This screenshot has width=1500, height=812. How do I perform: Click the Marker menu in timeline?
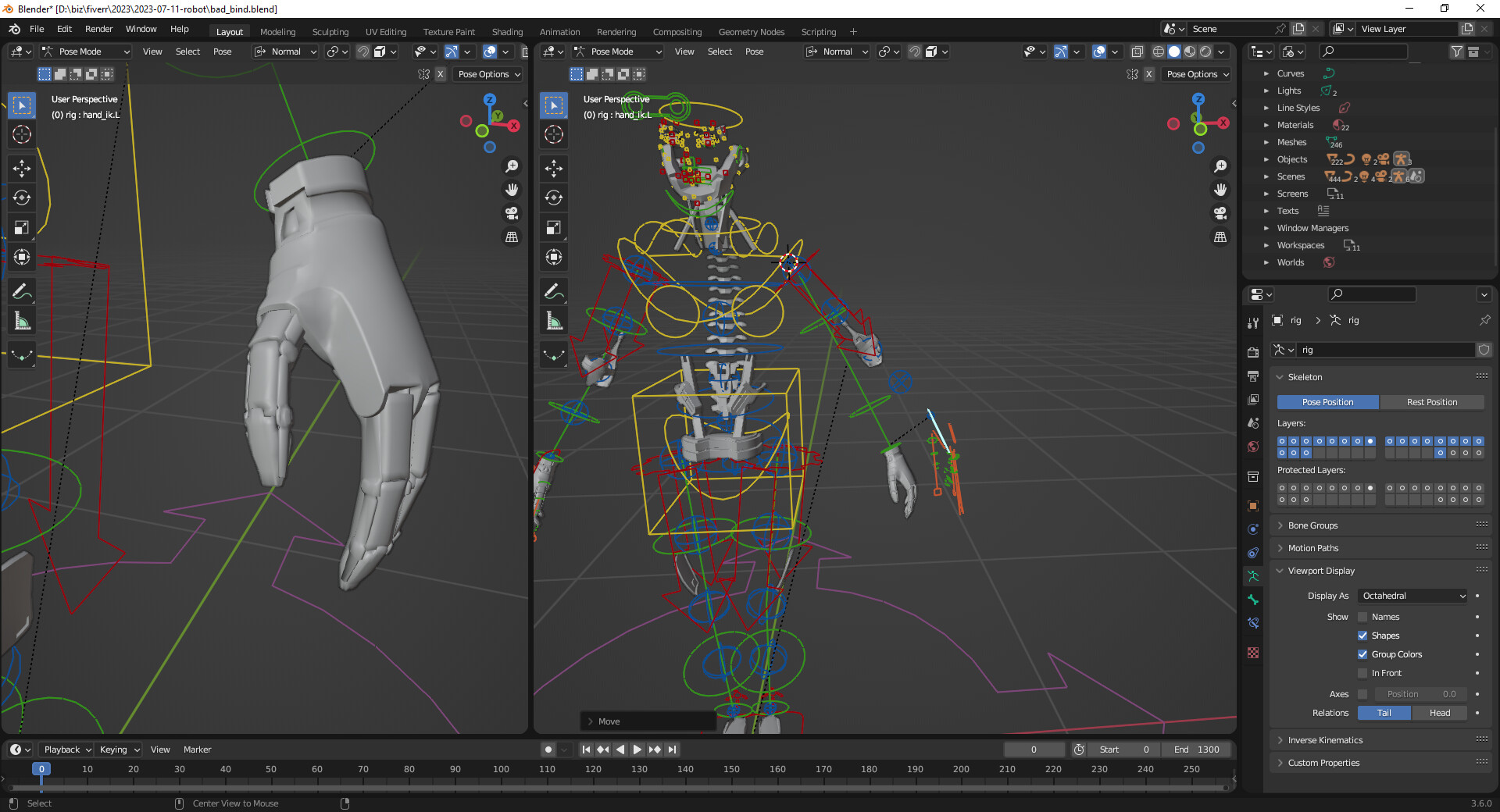[197, 750]
